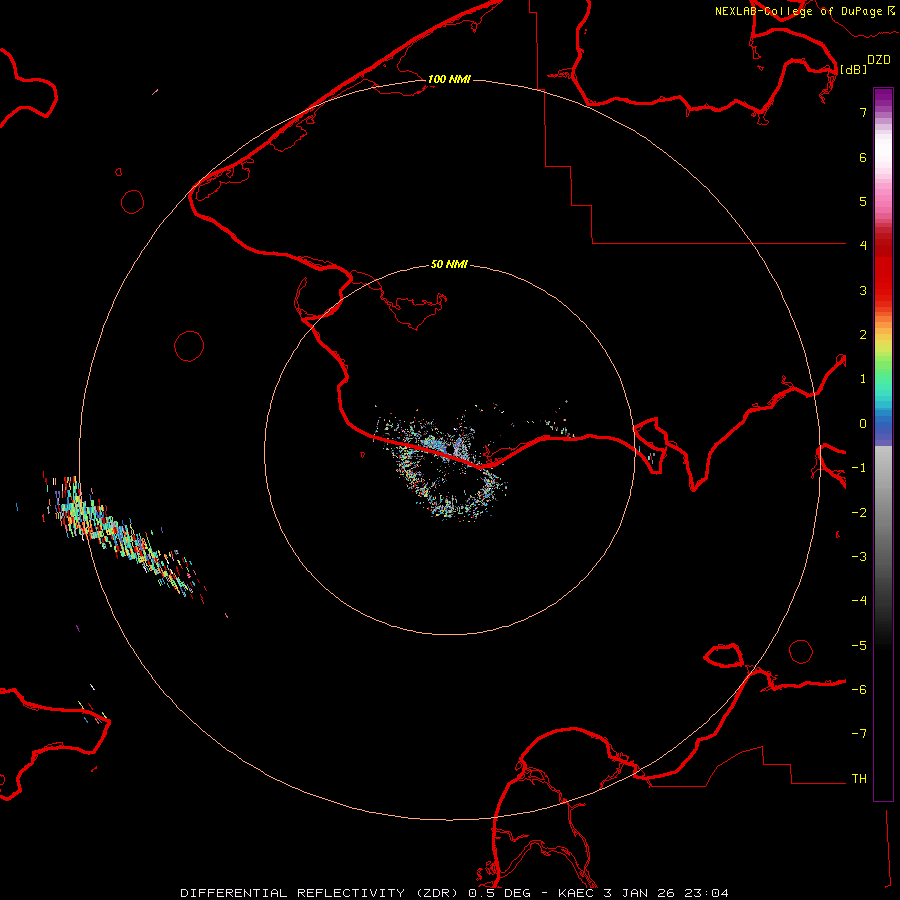Image resolution: width=900 pixels, height=900 pixels.
Task: Click the -7 tick label on color scale
Action: (x=859, y=734)
